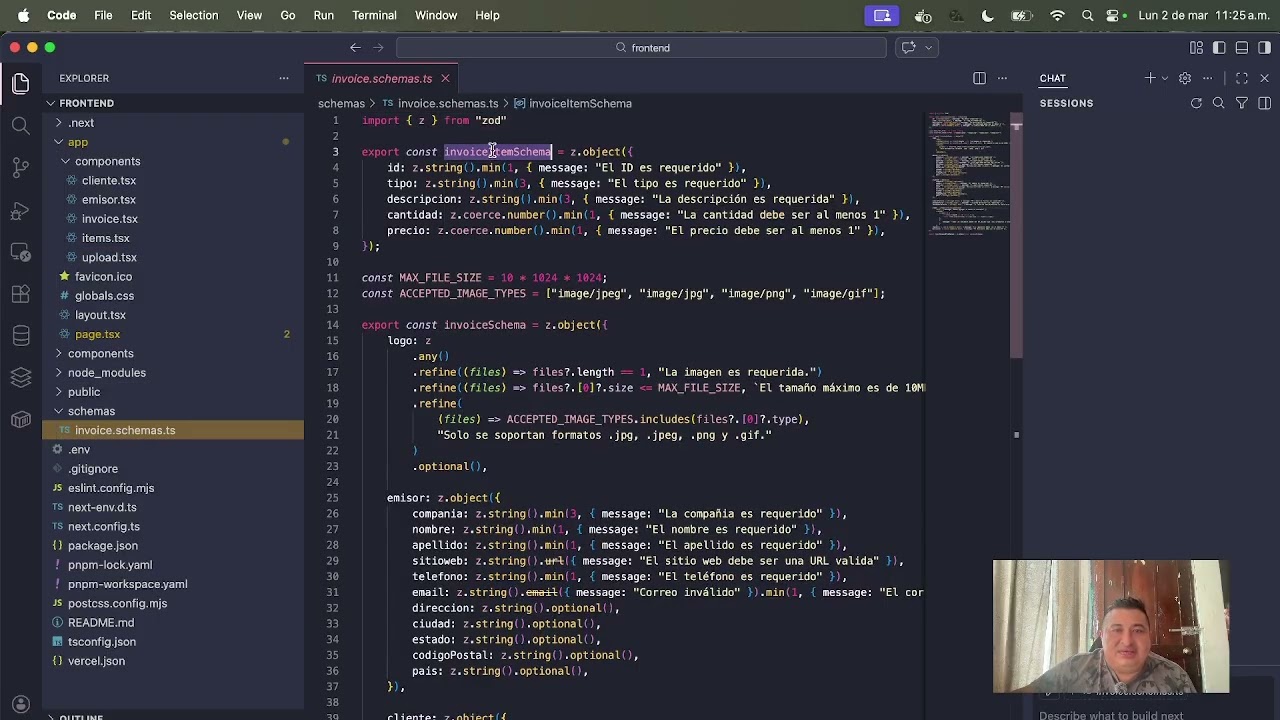The height and width of the screenshot is (720, 1280).
Task: Open the Go menu
Action: click(x=288, y=15)
